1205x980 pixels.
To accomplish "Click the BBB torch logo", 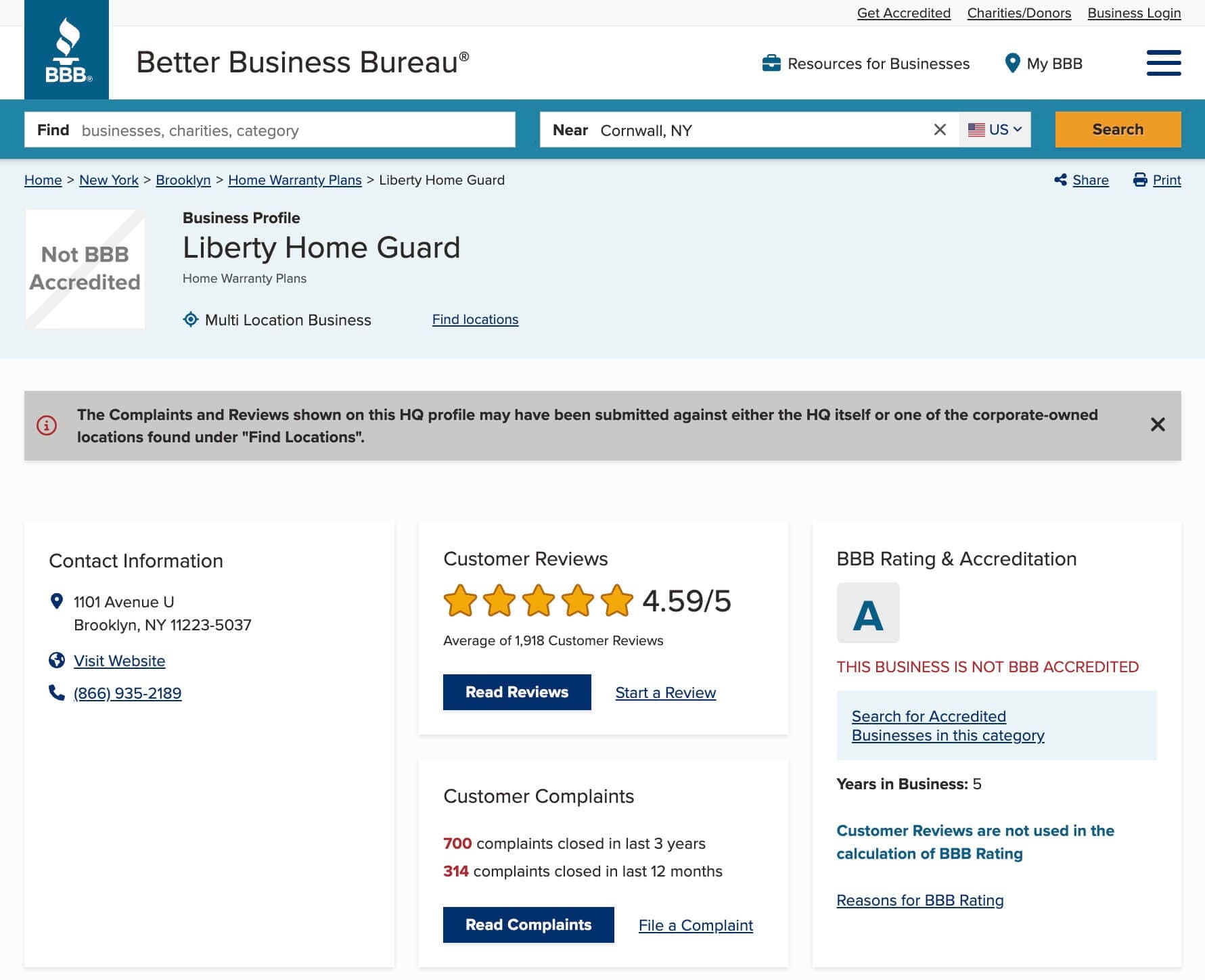I will tap(66, 50).
